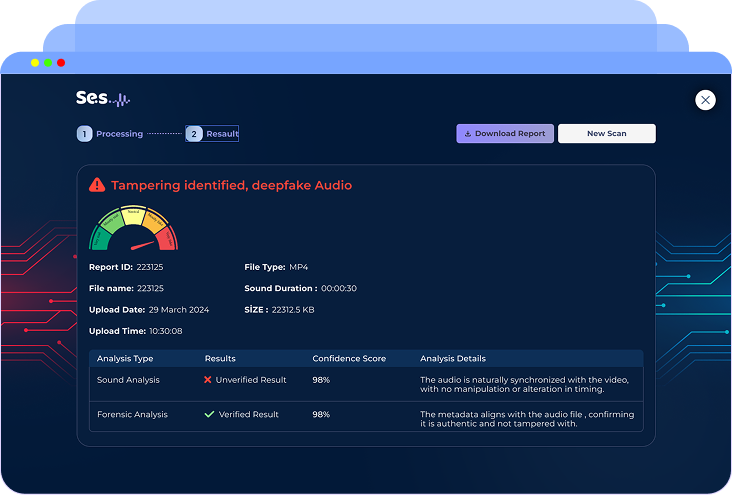Click the Verified Result text

pos(248,415)
